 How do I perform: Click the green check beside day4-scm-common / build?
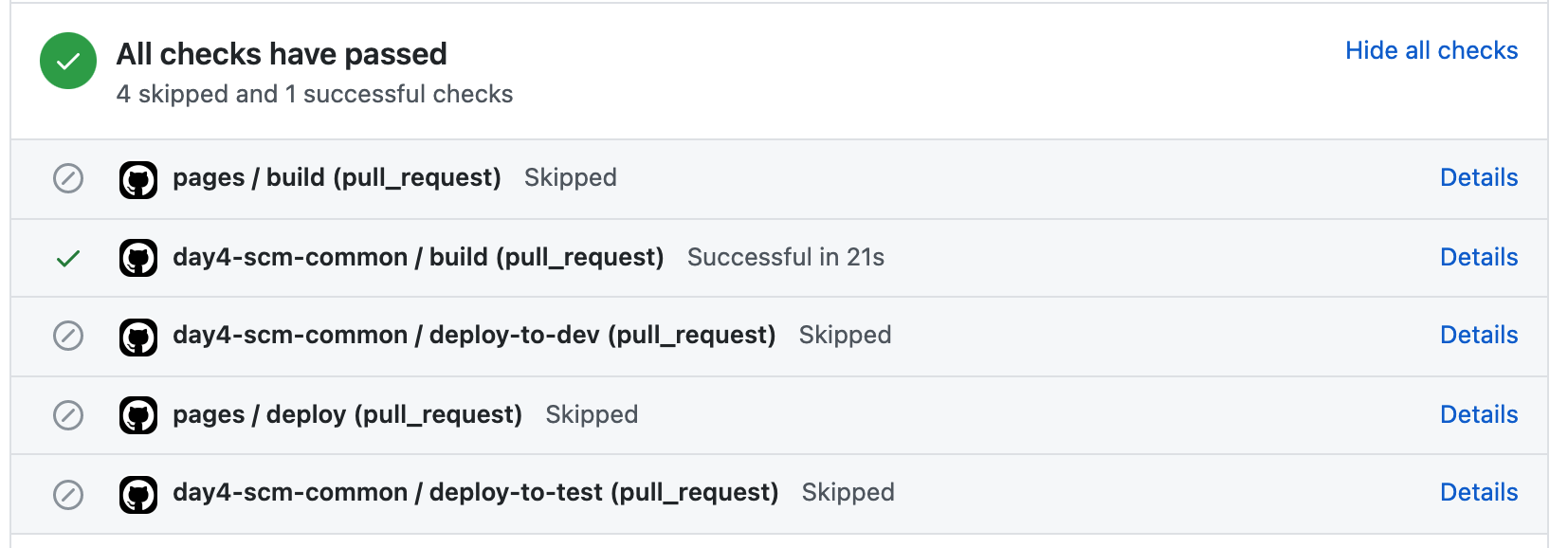67,258
